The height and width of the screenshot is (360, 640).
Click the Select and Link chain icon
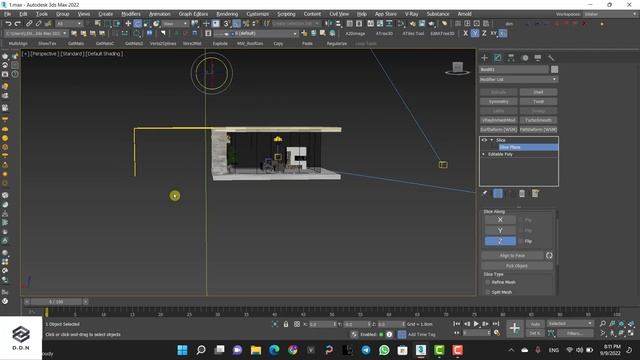point(29,24)
